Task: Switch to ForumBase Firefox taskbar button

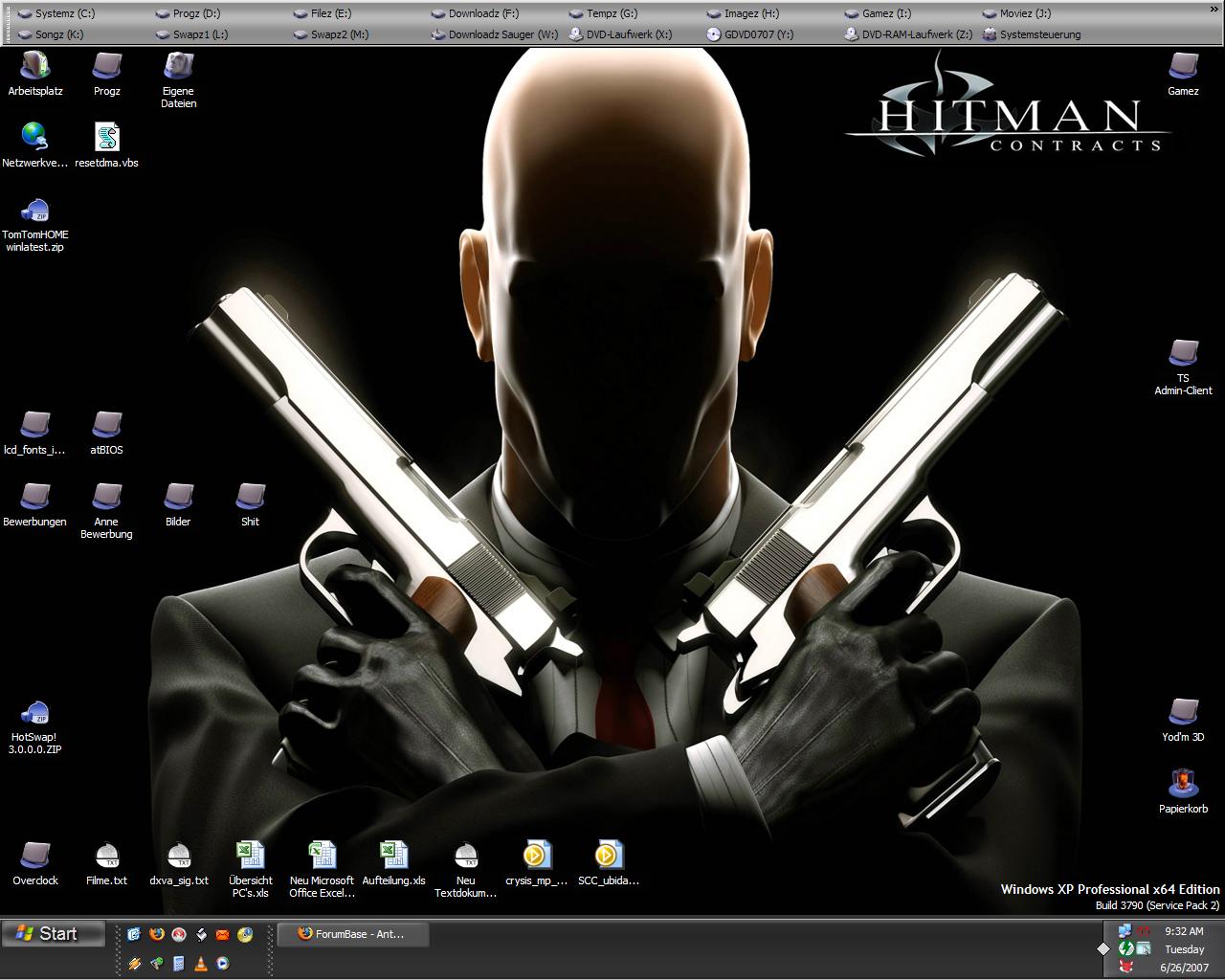Action: pyautogui.click(x=352, y=934)
